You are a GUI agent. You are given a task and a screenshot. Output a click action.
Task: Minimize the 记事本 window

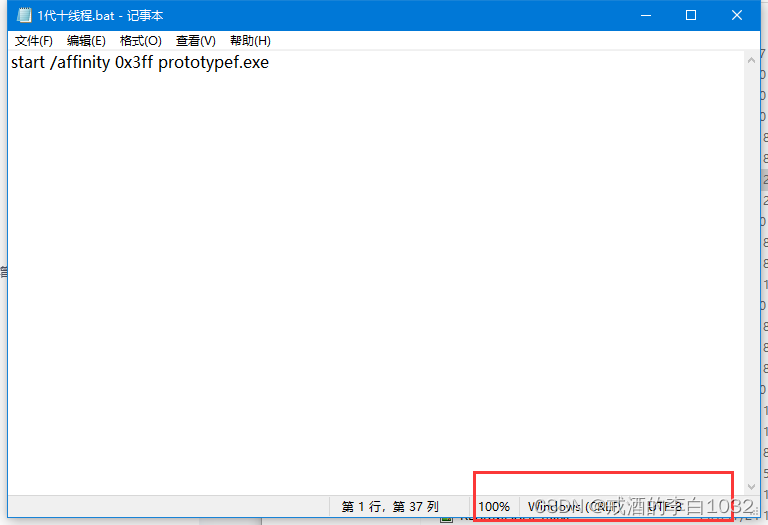pos(646,15)
